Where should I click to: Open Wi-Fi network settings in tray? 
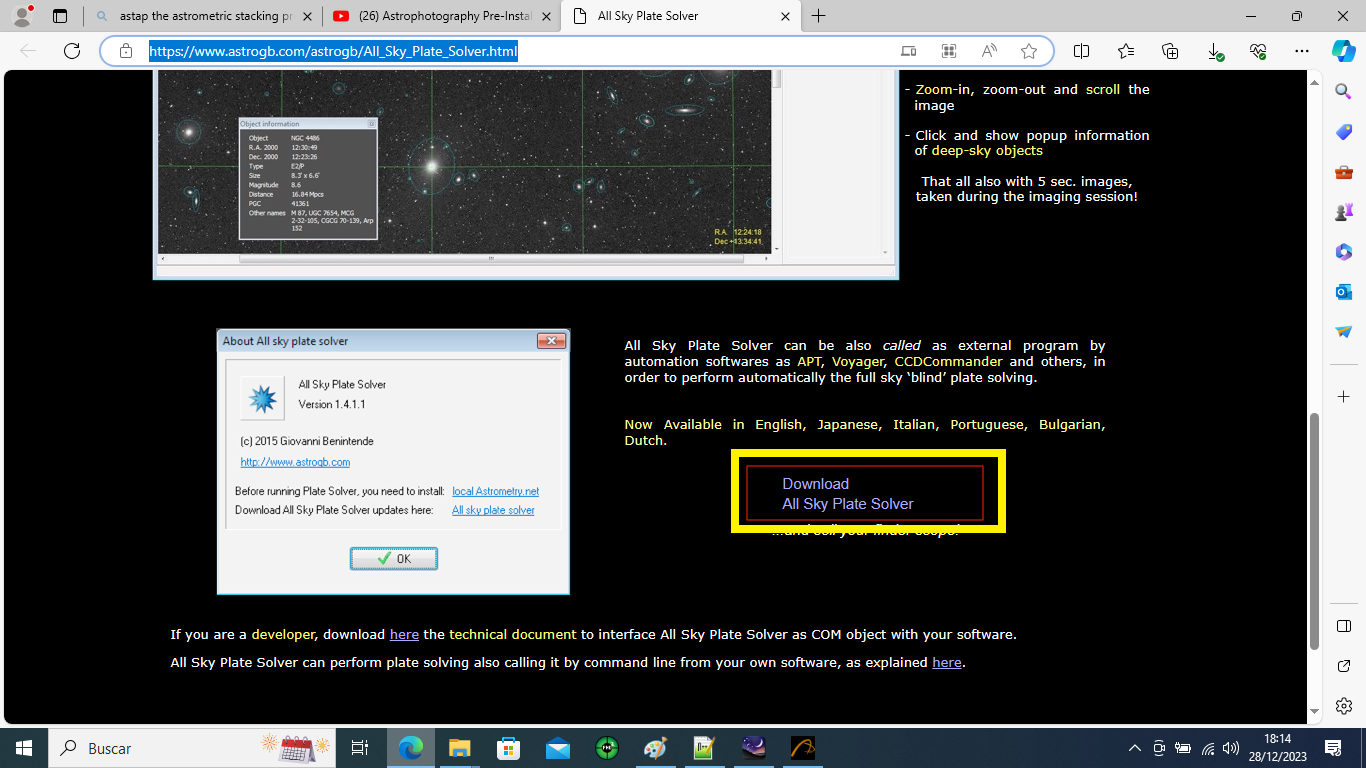click(x=1208, y=748)
